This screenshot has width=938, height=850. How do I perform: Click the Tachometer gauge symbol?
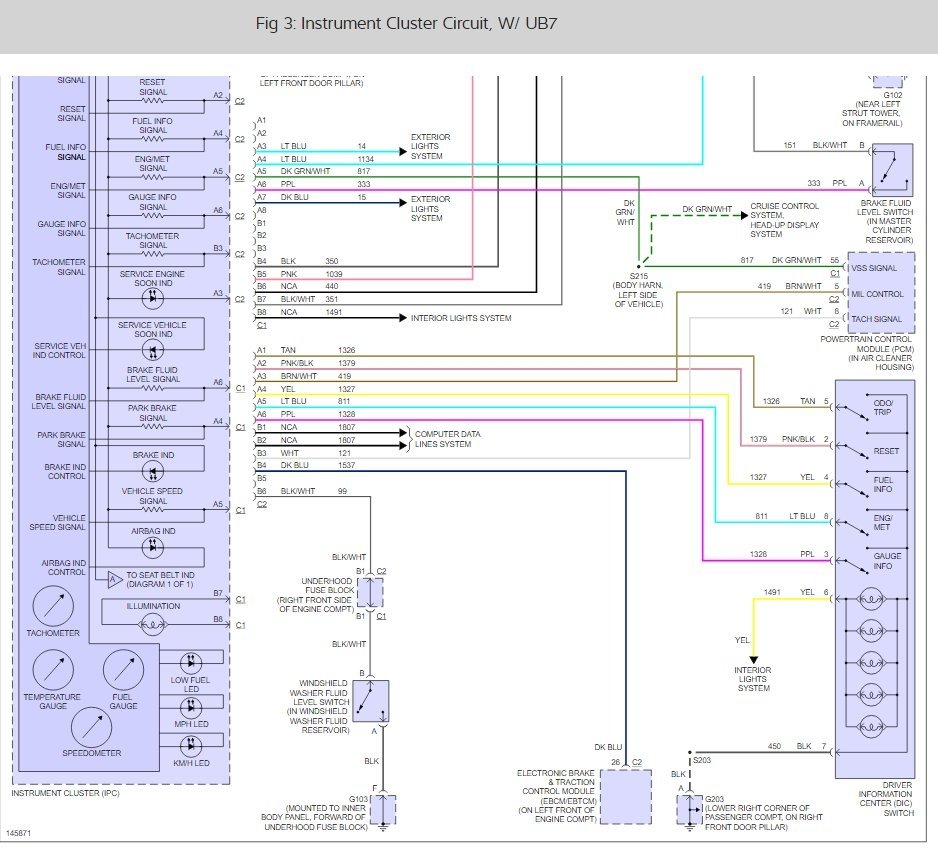click(x=53, y=606)
